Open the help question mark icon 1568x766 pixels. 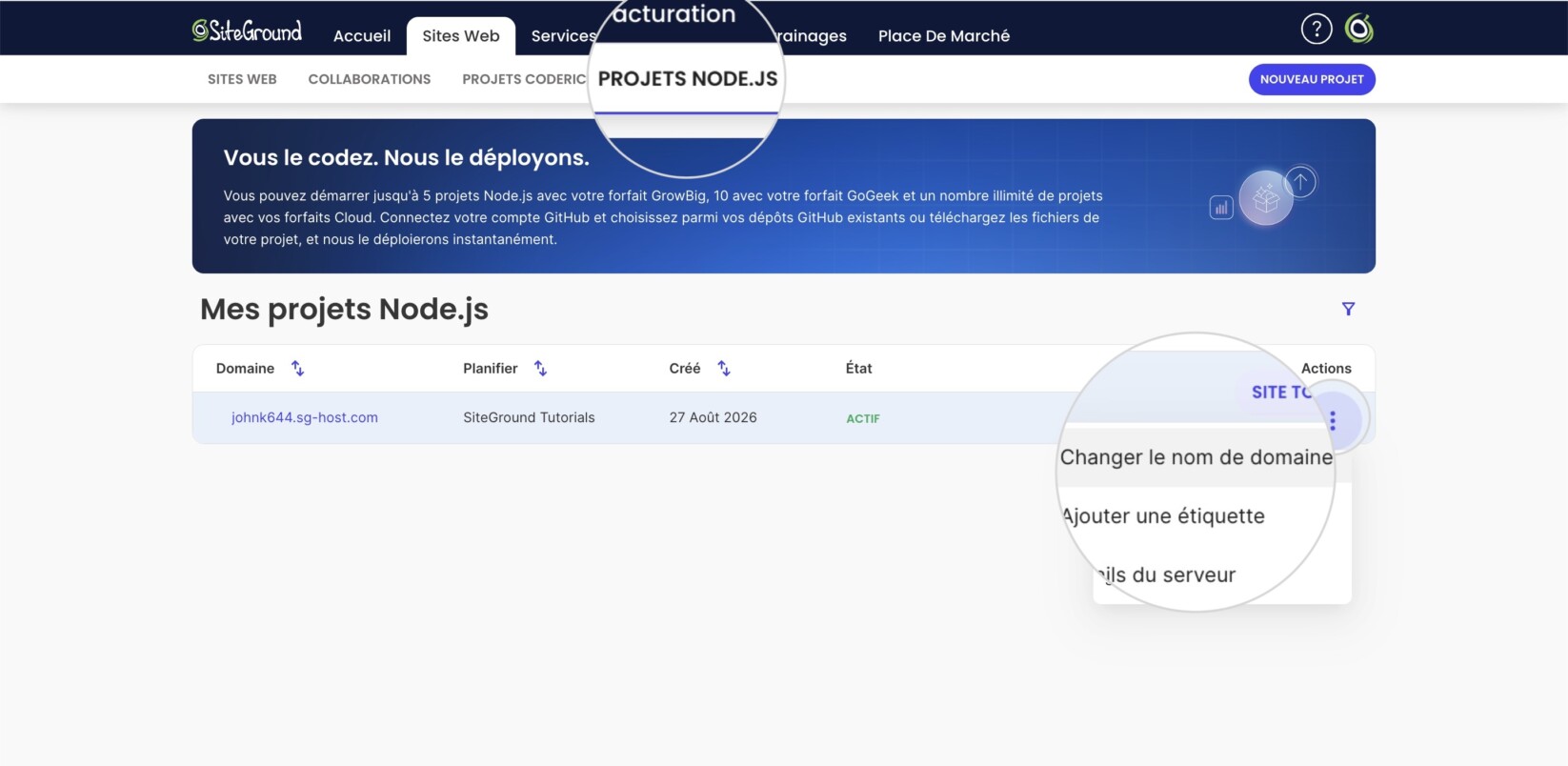(x=1316, y=30)
